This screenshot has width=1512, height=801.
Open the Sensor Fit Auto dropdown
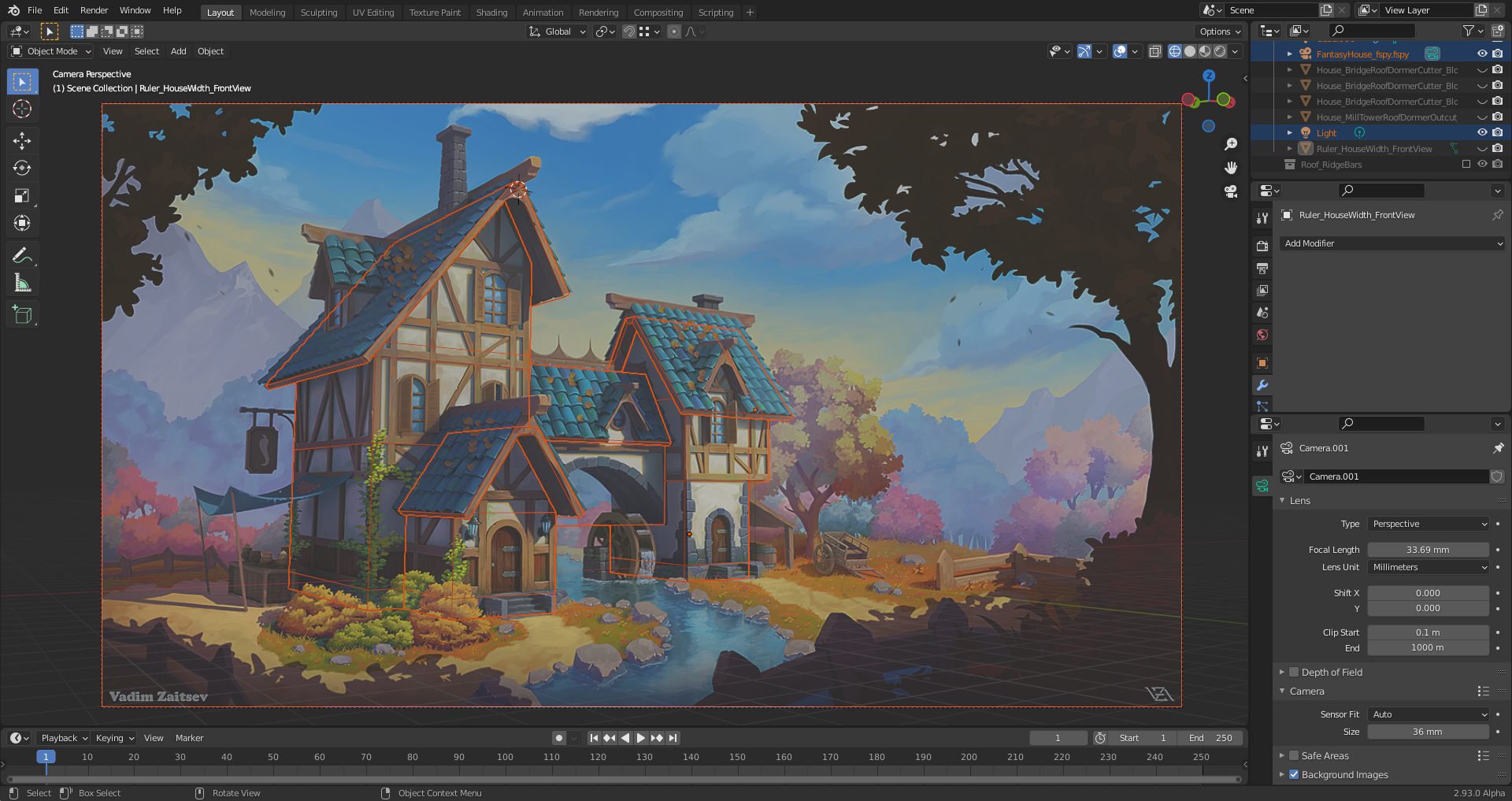click(1429, 714)
